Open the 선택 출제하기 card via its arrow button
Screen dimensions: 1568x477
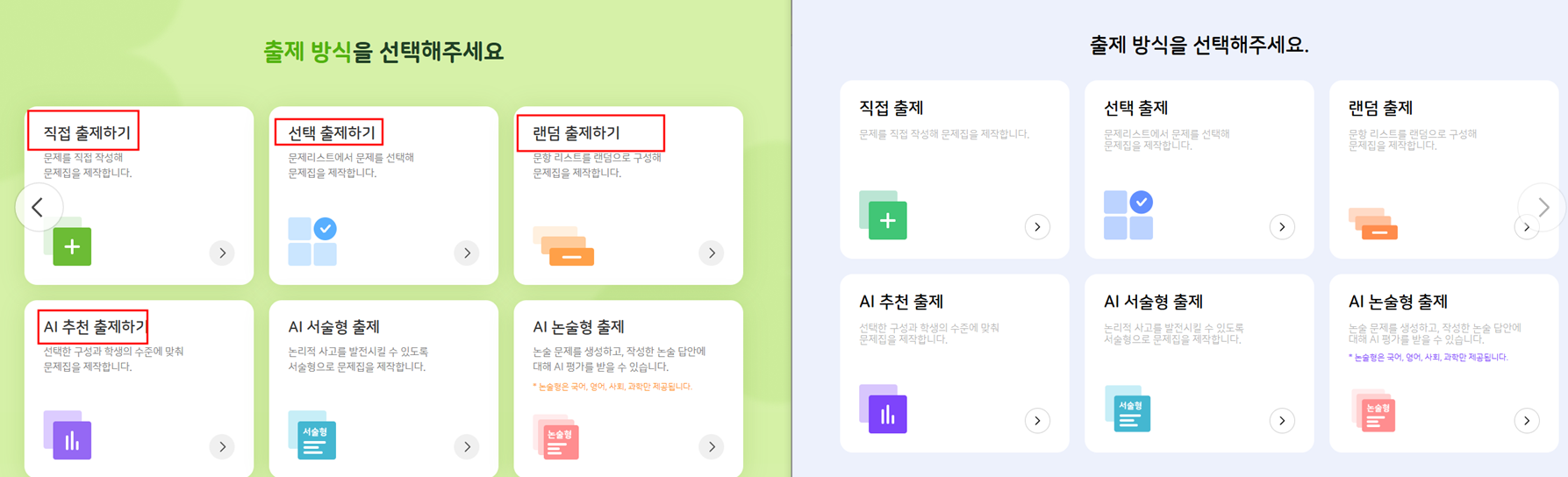click(x=467, y=253)
